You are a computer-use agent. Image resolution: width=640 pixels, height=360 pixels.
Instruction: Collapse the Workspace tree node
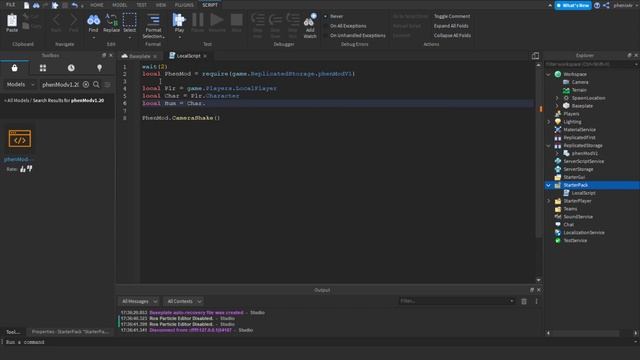point(549,74)
